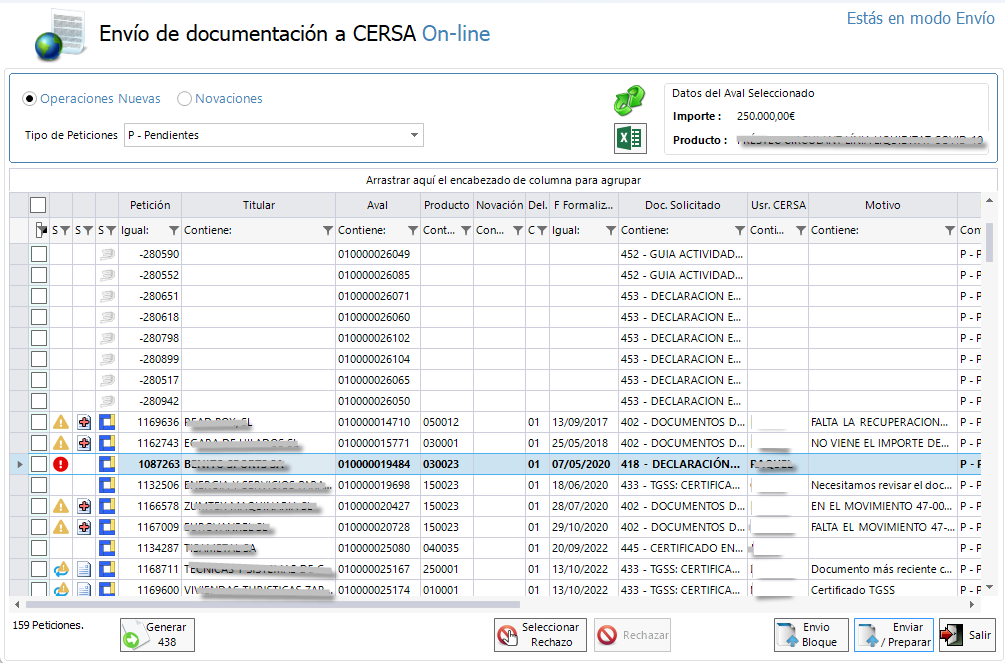Click the grey scroll icon in row -280942
Screen dimensions: 1005x663
[x=107, y=401]
